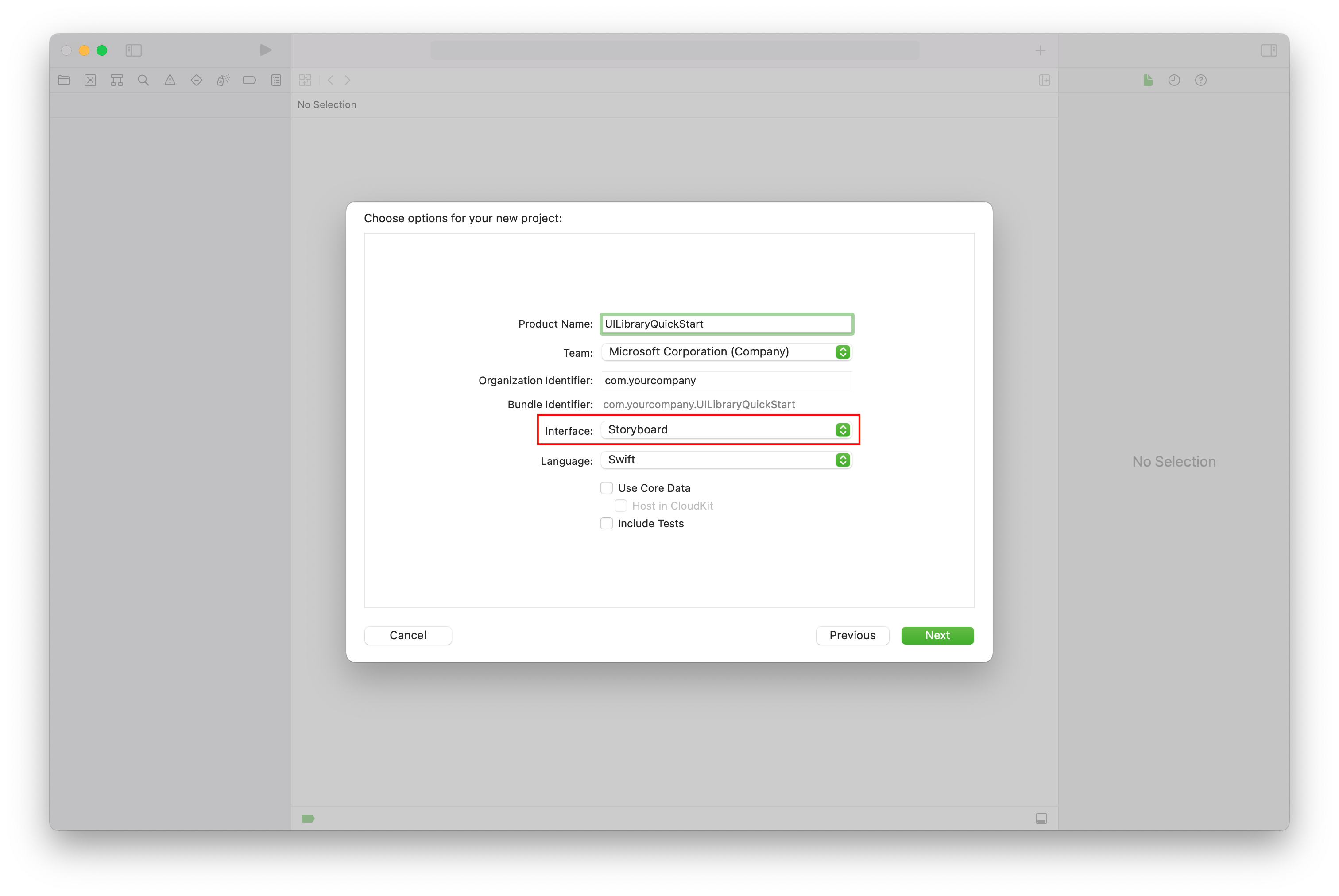Click the Next confirmation button
Image resolution: width=1339 pixels, height=896 pixels.
[x=937, y=635]
